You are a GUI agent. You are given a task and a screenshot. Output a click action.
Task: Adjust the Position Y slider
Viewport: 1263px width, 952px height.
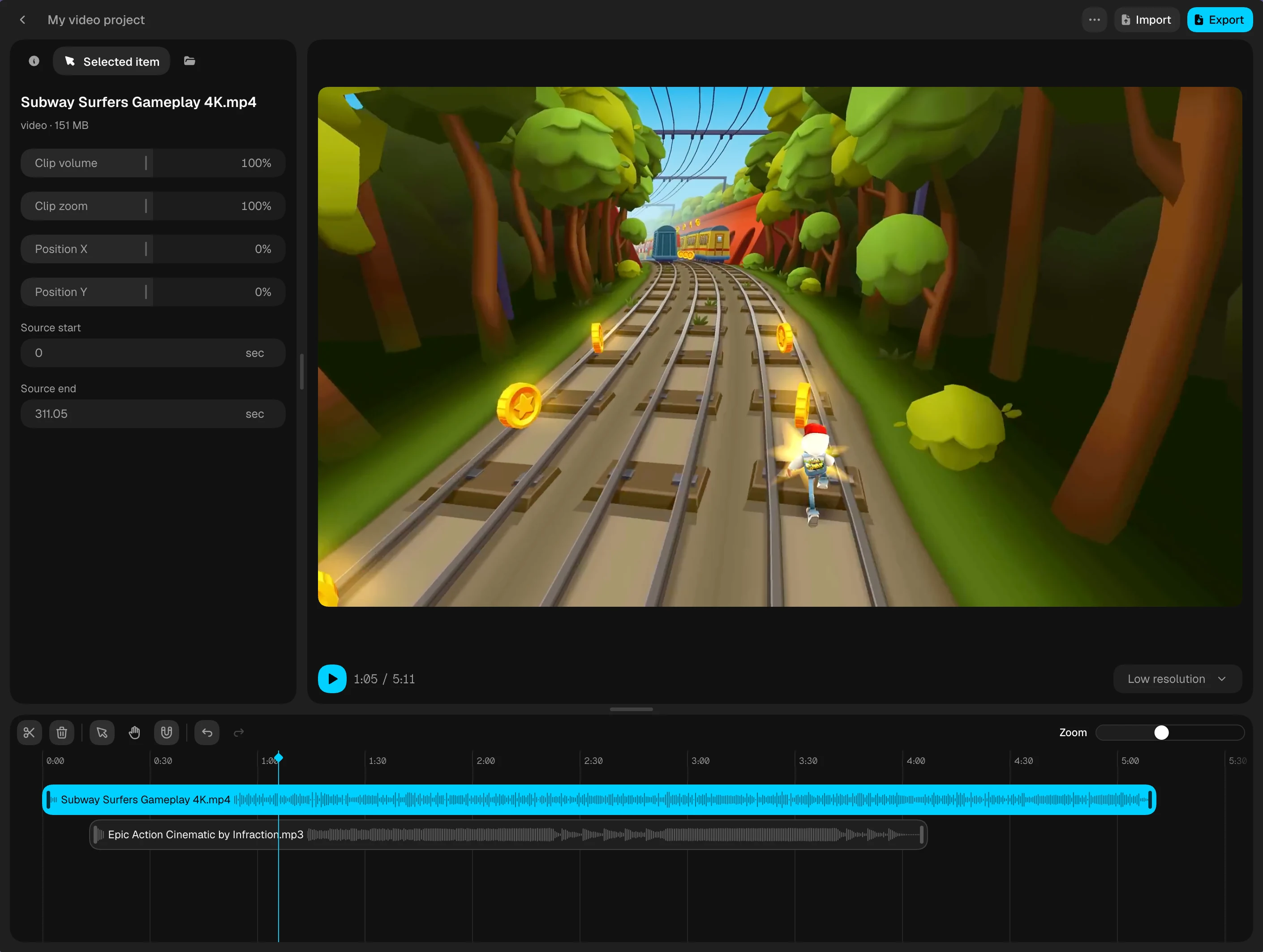click(153, 292)
